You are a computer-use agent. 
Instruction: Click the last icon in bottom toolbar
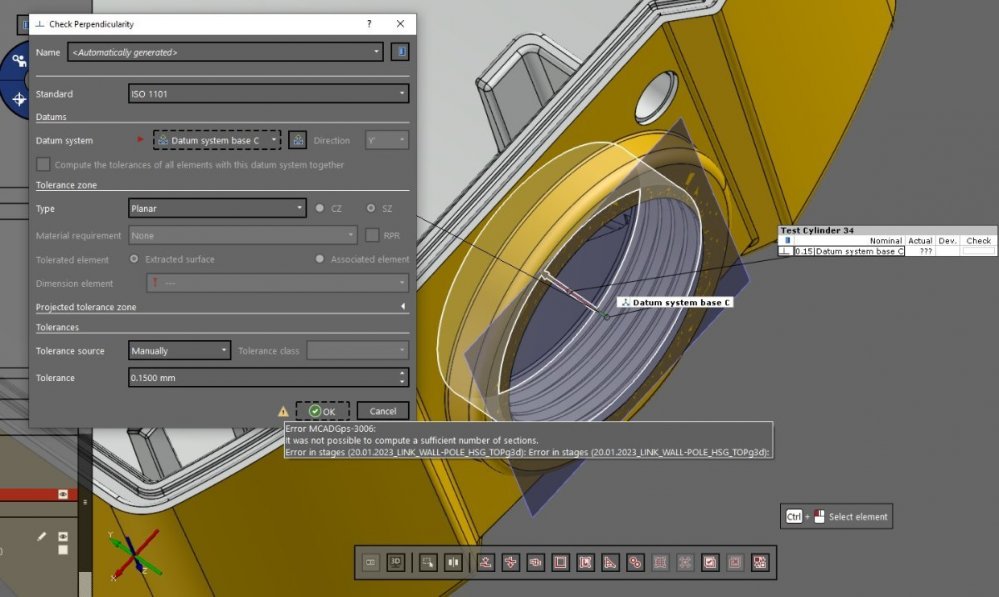click(x=760, y=562)
